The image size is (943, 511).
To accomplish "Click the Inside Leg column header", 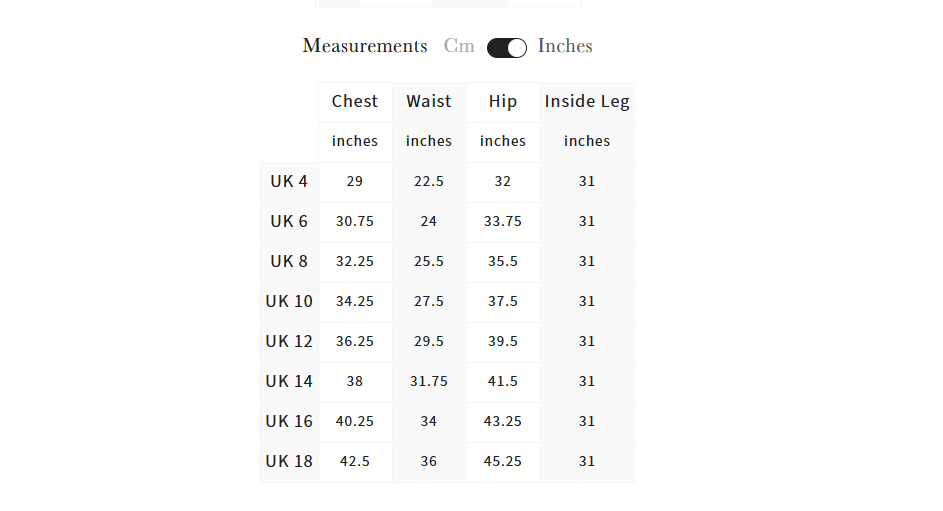I will (x=587, y=101).
